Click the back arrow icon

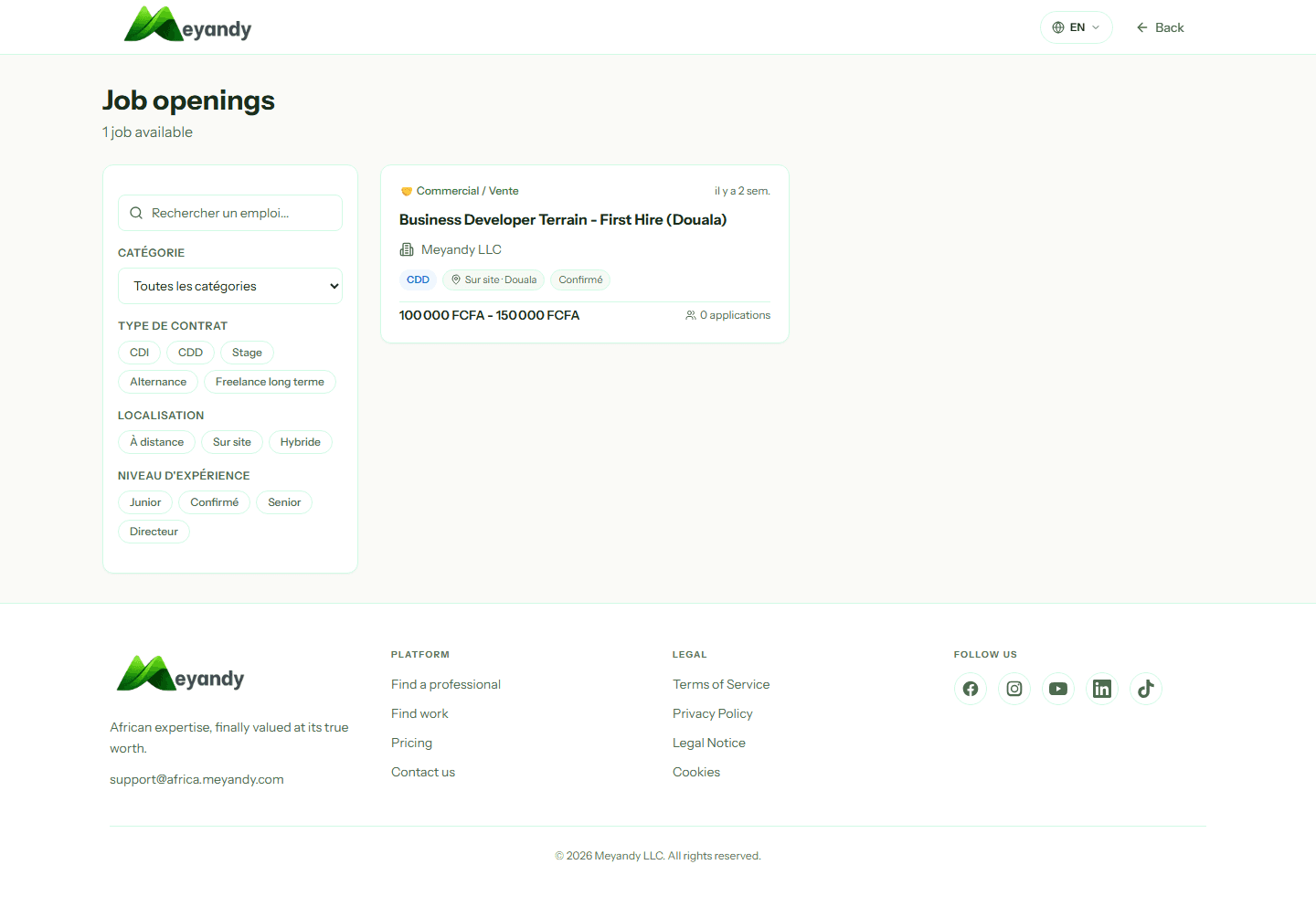tap(1142, 27)
